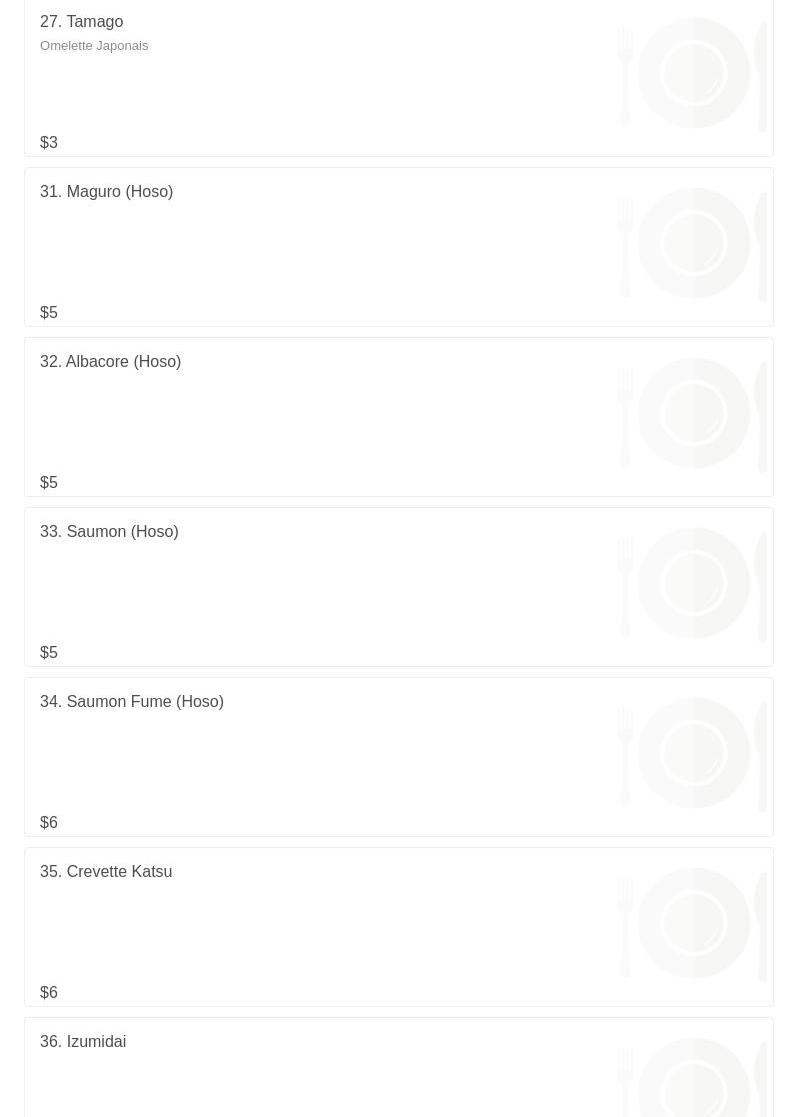Select the plate image of 33. Saumon (Hoso)
The width and height of the screenshot is (785, 1117).
[x=693, y=583]
